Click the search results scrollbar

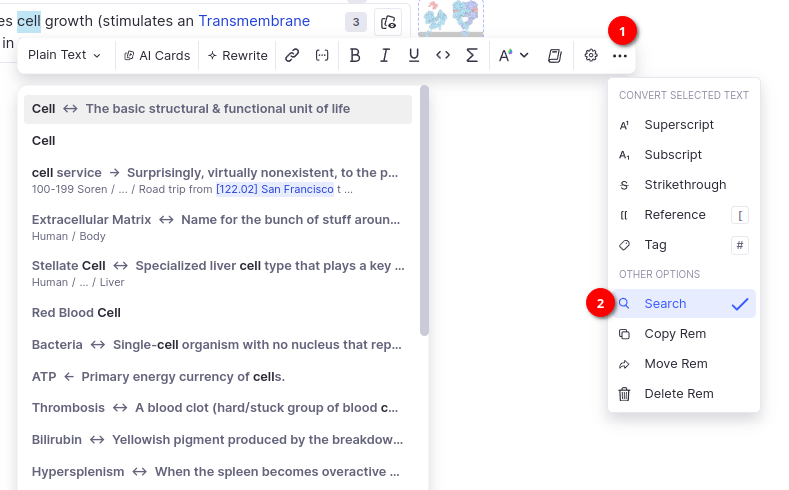coord(424,210)
